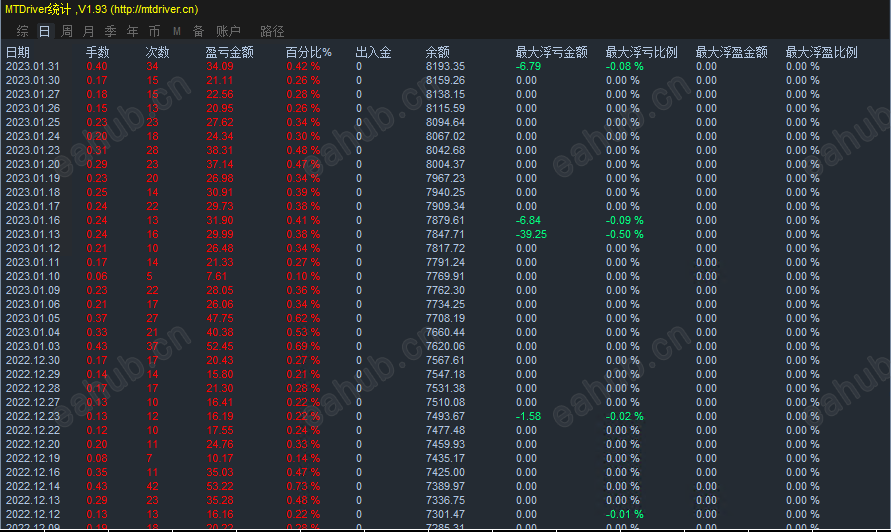Click the profit amount 34.09
The width and height of the screenshot is (891, 532).
coord(219,66)
